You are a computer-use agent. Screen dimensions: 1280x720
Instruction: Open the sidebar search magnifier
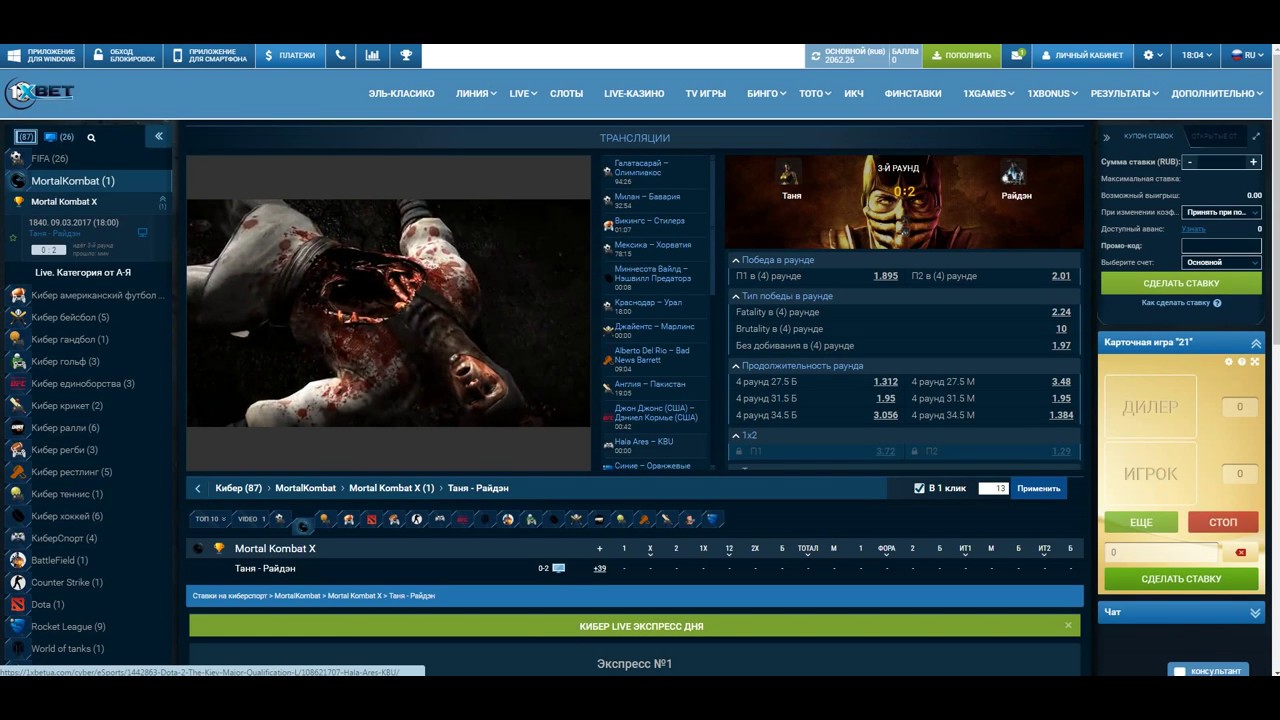point(91,137)
